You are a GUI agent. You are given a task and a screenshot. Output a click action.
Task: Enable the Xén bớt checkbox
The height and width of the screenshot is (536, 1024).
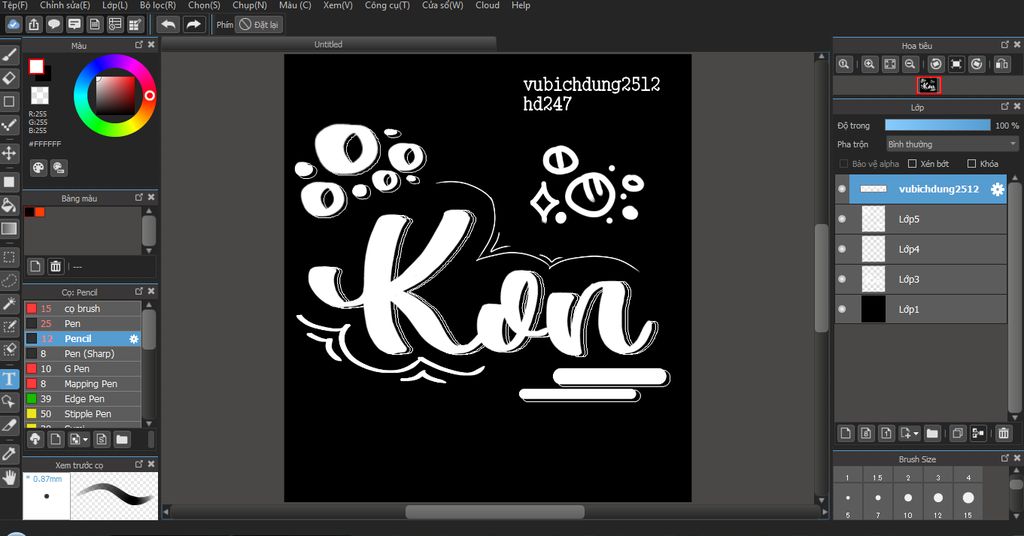pos(912,164)
